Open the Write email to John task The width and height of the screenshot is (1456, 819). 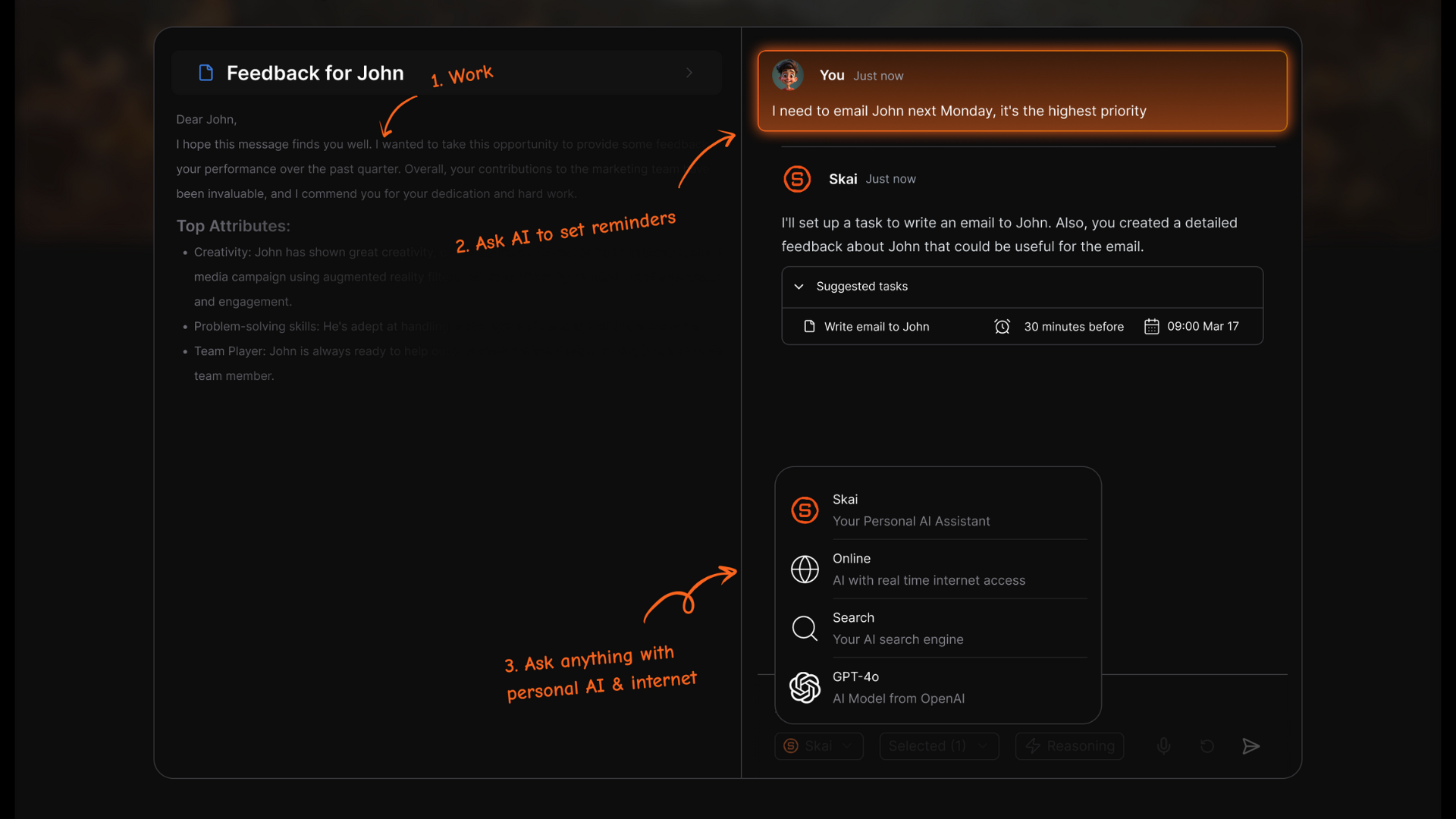[x=877, y=327]
